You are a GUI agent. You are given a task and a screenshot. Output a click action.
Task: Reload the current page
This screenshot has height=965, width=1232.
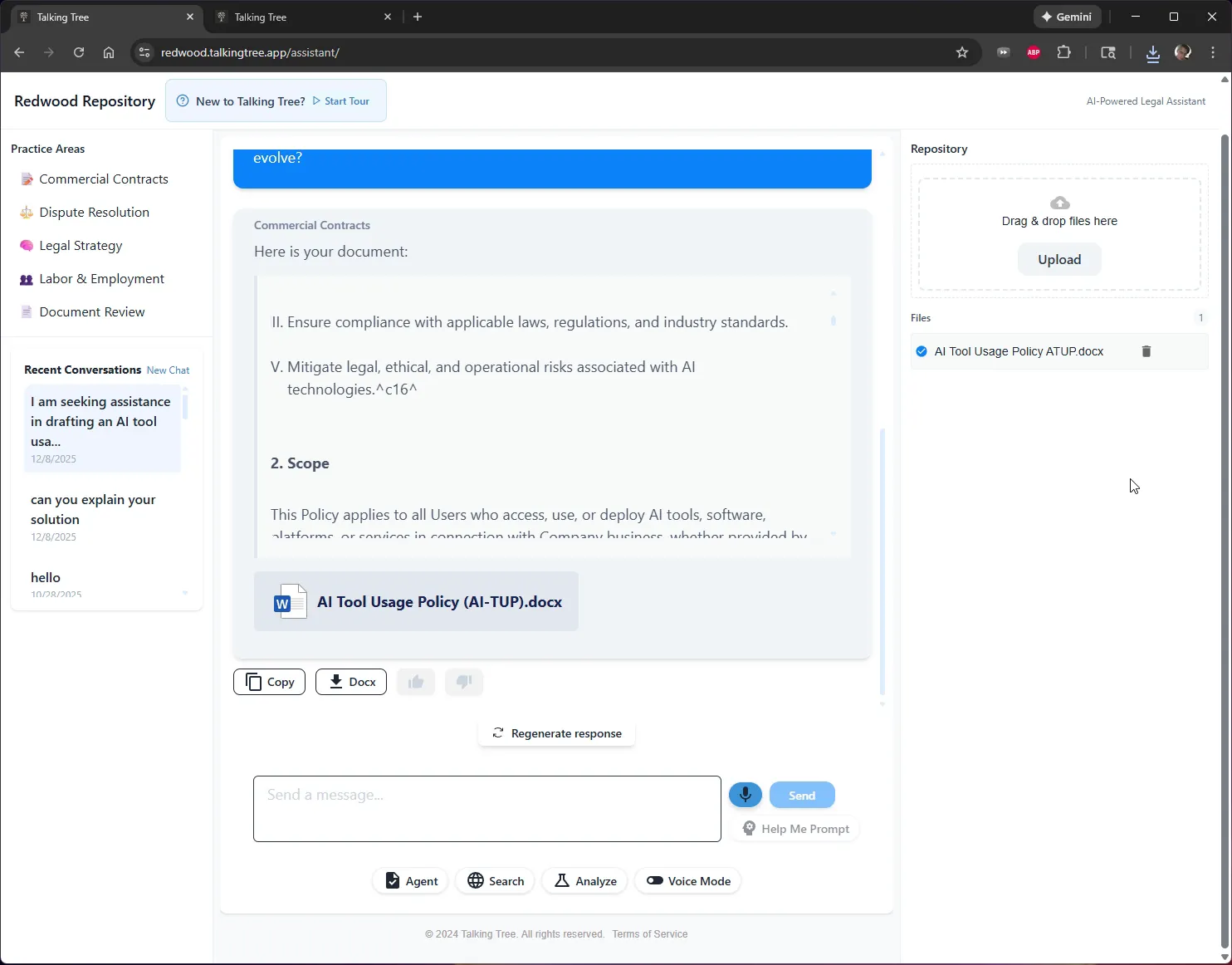[x=79, y=52]
